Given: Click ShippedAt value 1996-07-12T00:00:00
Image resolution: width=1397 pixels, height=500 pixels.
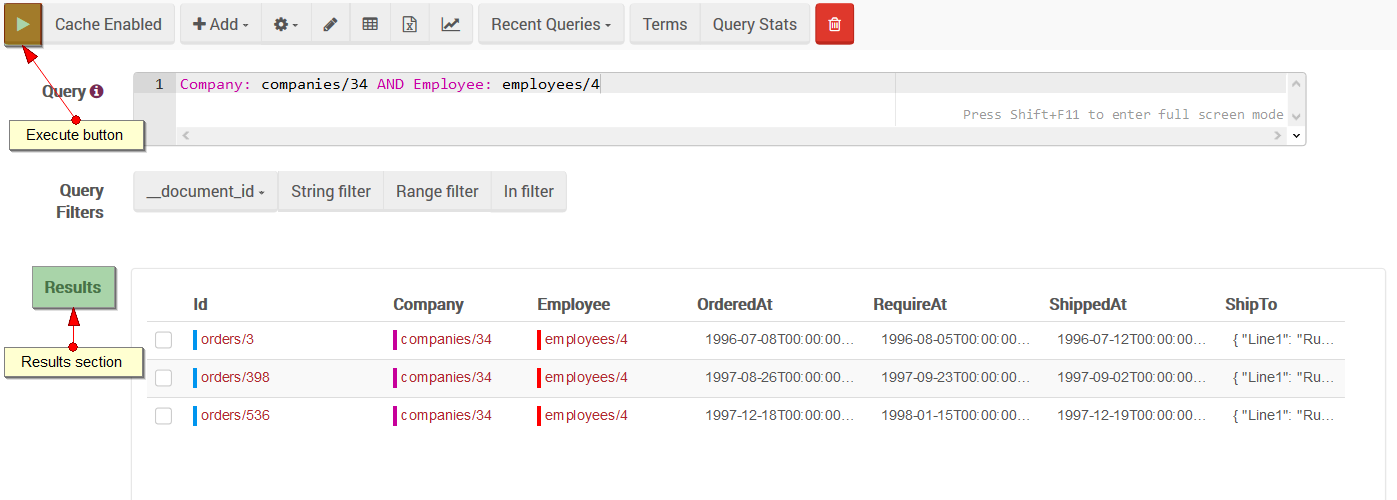Looking at the screenshot, I should (x=1132, y=340).
